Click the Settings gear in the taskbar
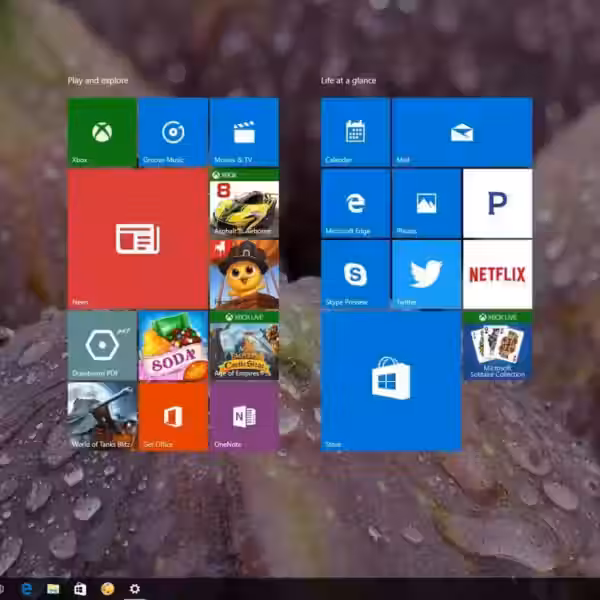Image resolution: width=600 pixels, height=600 pixels. click(134, 589)
